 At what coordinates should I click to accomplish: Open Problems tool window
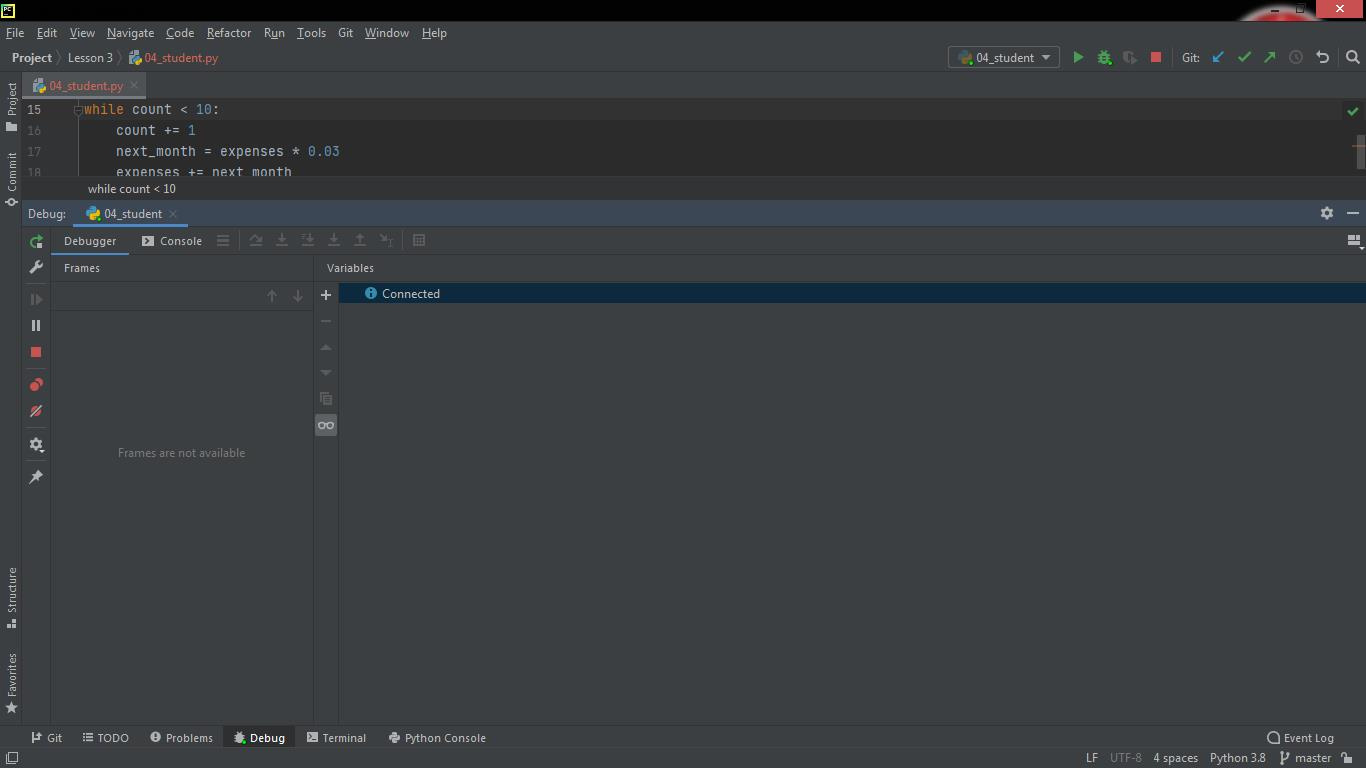tap(181, 738)
